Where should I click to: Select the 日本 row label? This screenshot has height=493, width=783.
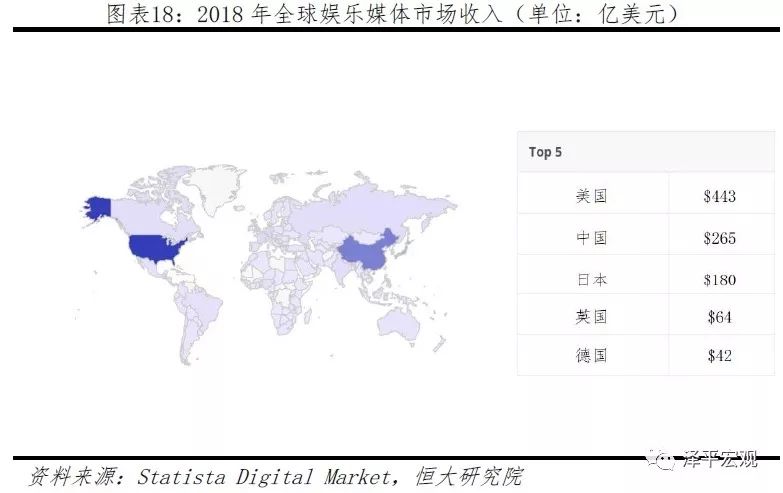click(592, 279)
